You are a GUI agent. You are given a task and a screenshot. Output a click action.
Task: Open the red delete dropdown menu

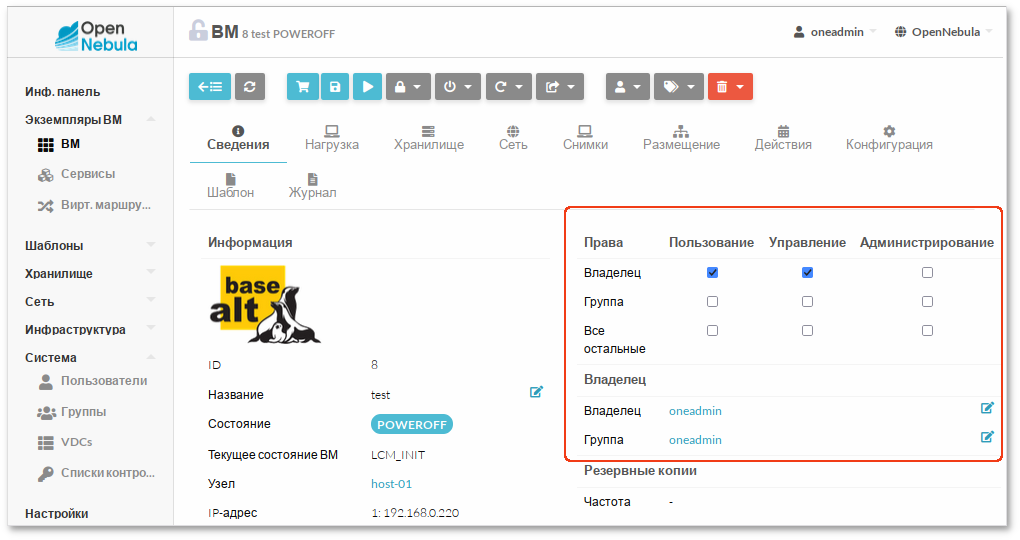[x=729, y=87]
